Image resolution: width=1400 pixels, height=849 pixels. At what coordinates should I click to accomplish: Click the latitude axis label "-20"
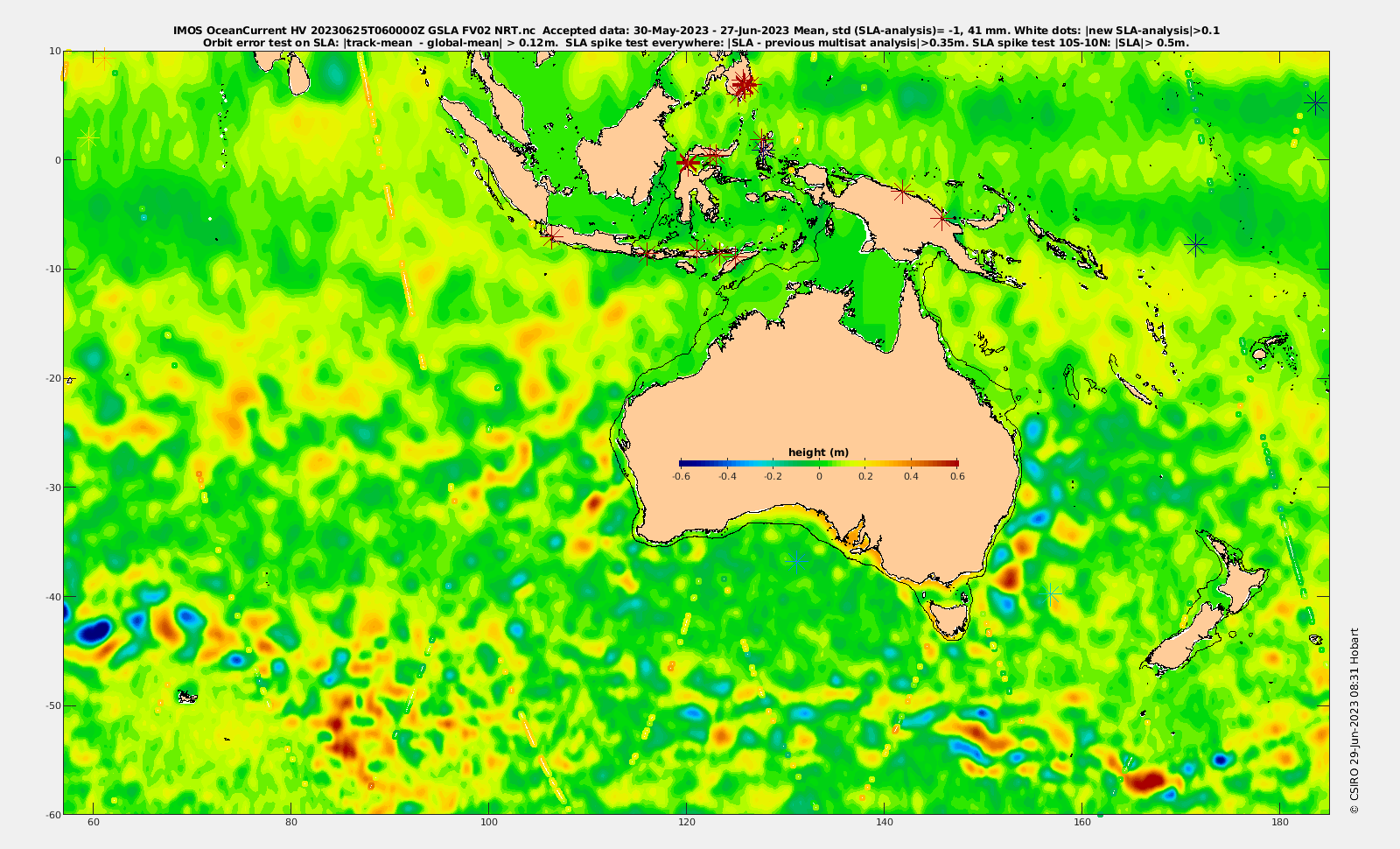[x=52, y=378]
